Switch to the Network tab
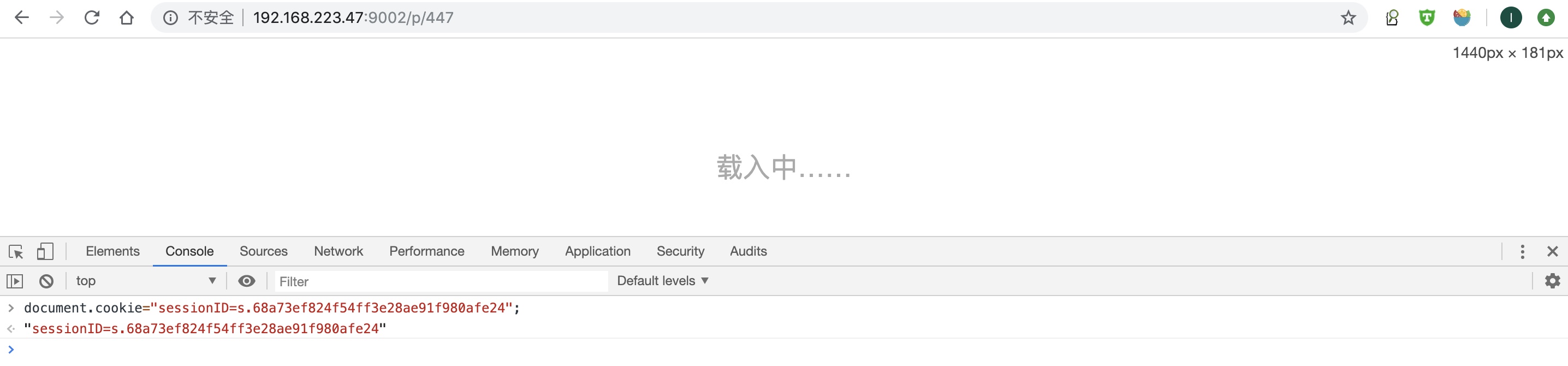1568x366 pixels. (338, 251)
